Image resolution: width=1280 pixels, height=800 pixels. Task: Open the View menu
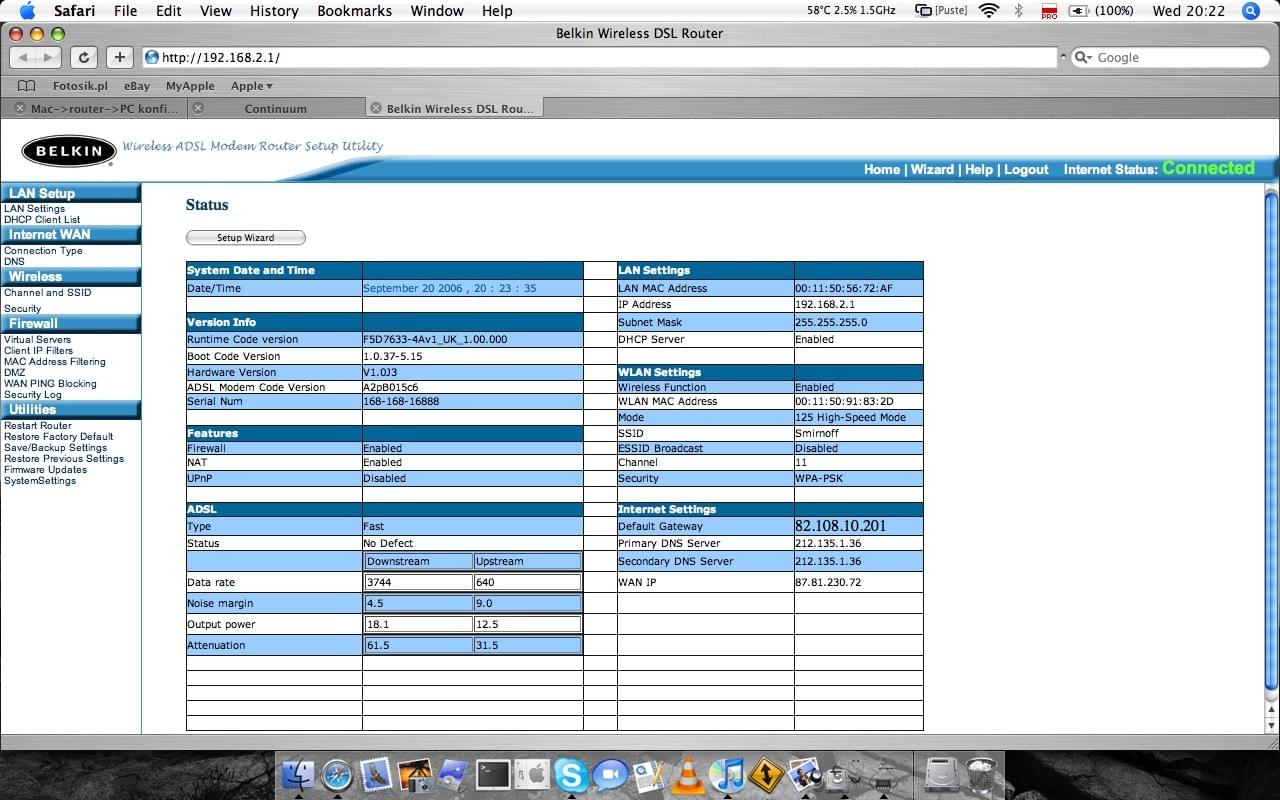pos(216,11)
